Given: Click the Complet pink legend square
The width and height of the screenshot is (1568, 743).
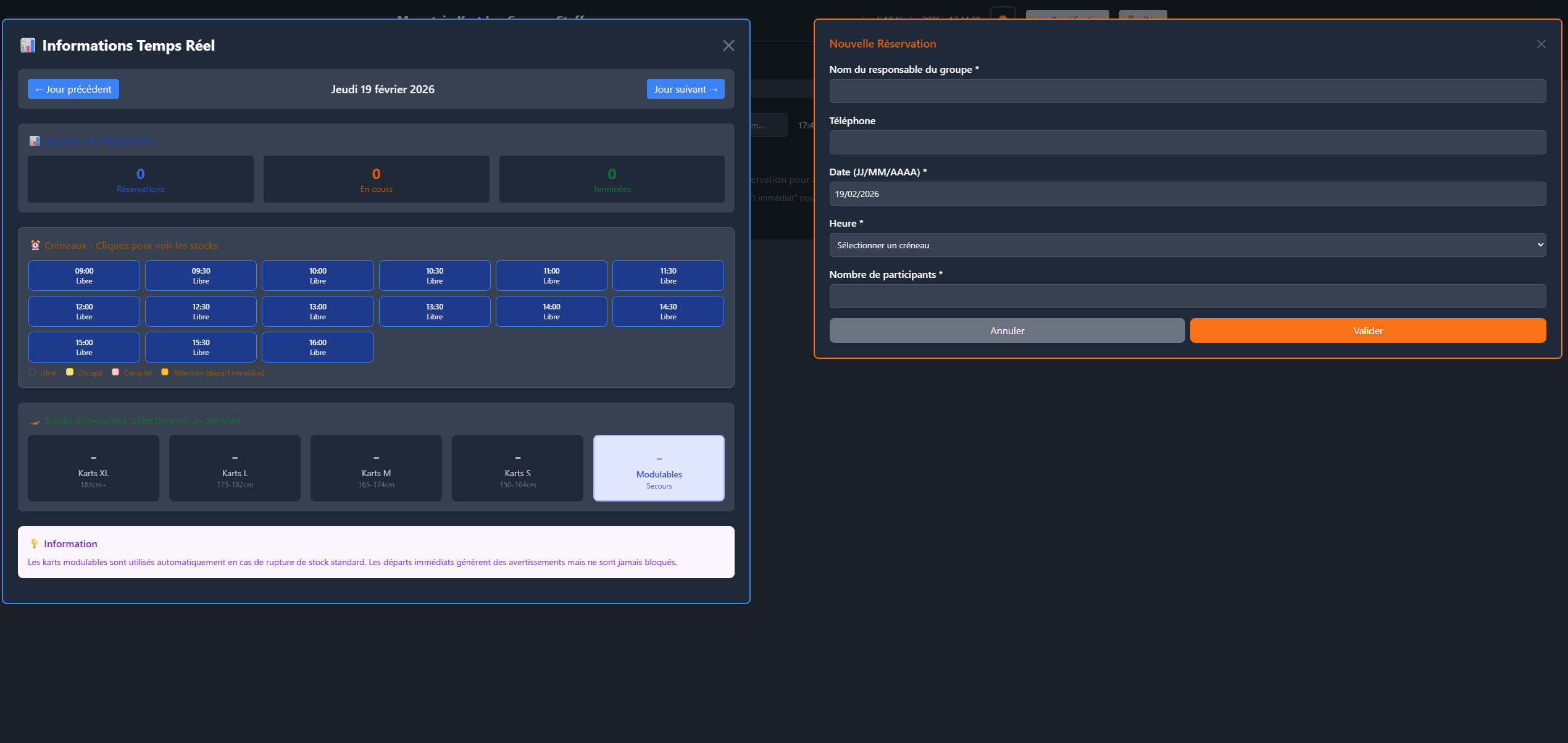Looking at the screenshot, I should 115,372.
